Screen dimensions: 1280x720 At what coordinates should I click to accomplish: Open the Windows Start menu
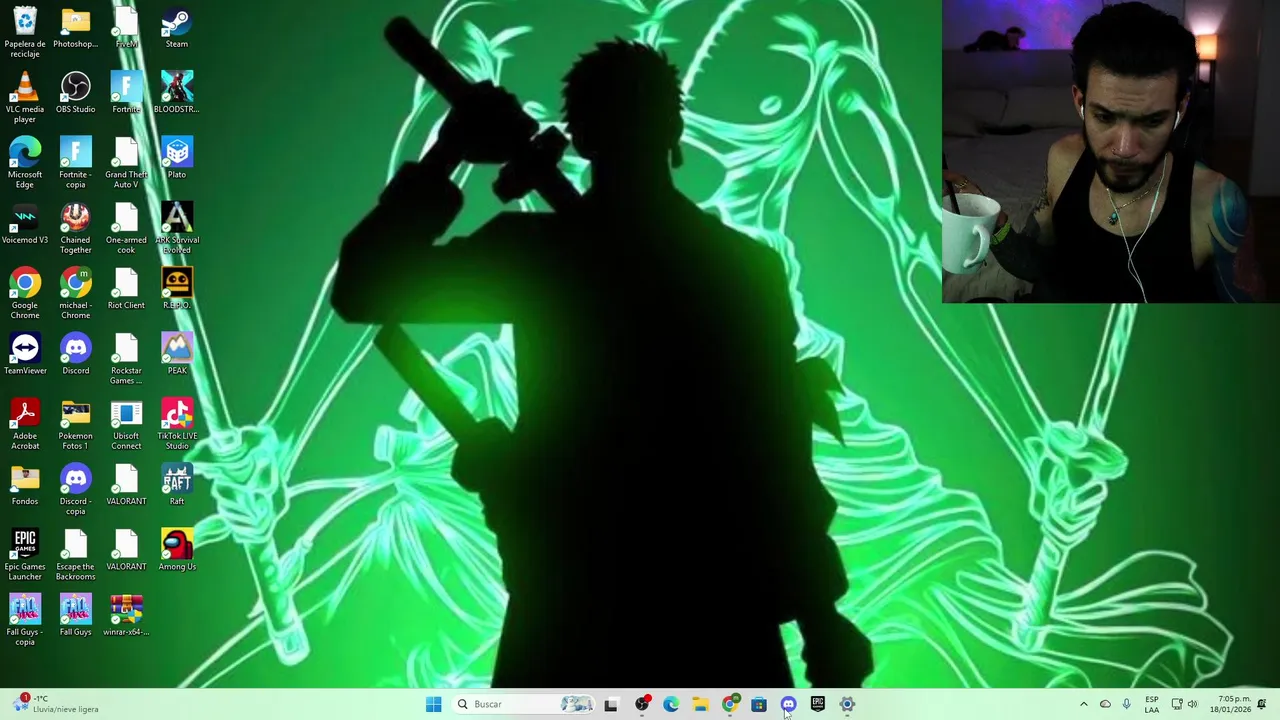[433, 704]
